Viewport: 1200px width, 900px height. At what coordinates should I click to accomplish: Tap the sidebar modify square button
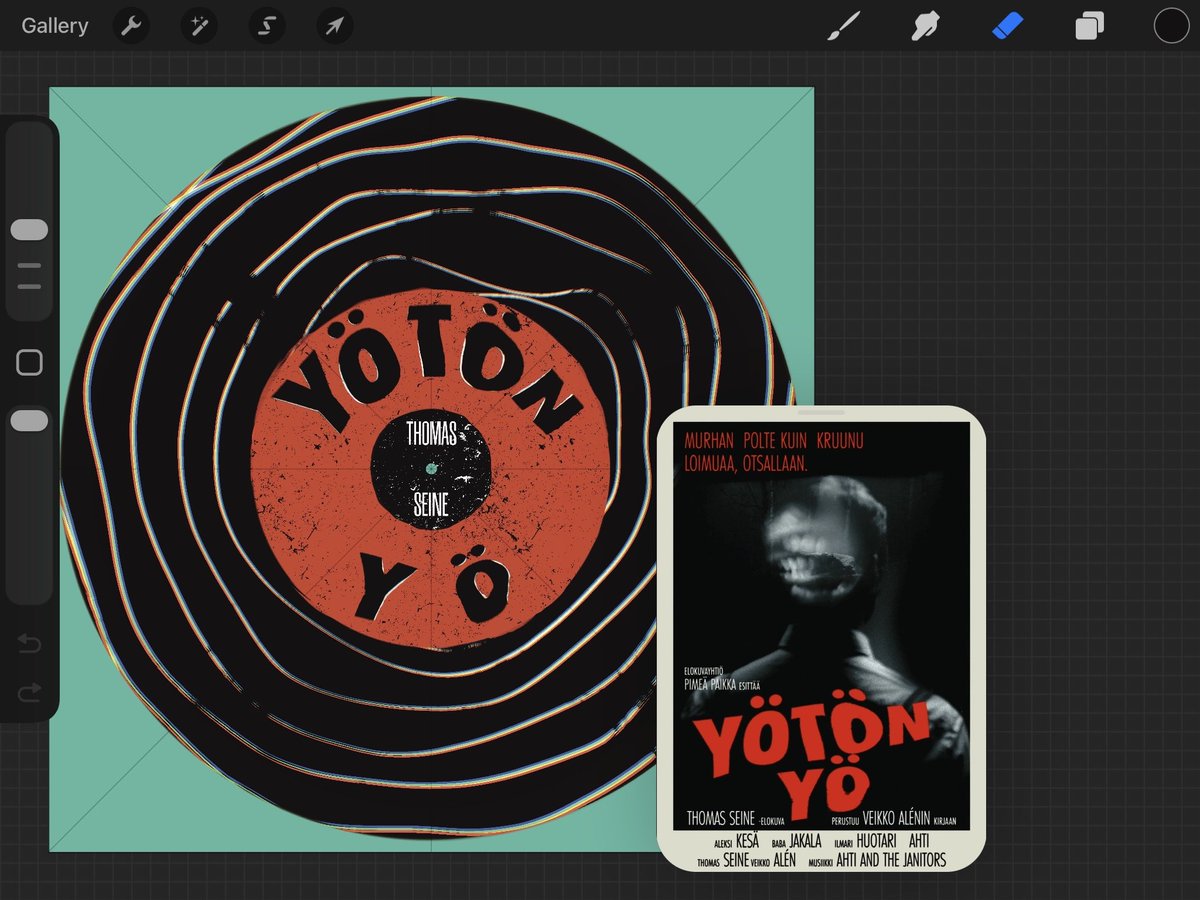coord(29,363)
